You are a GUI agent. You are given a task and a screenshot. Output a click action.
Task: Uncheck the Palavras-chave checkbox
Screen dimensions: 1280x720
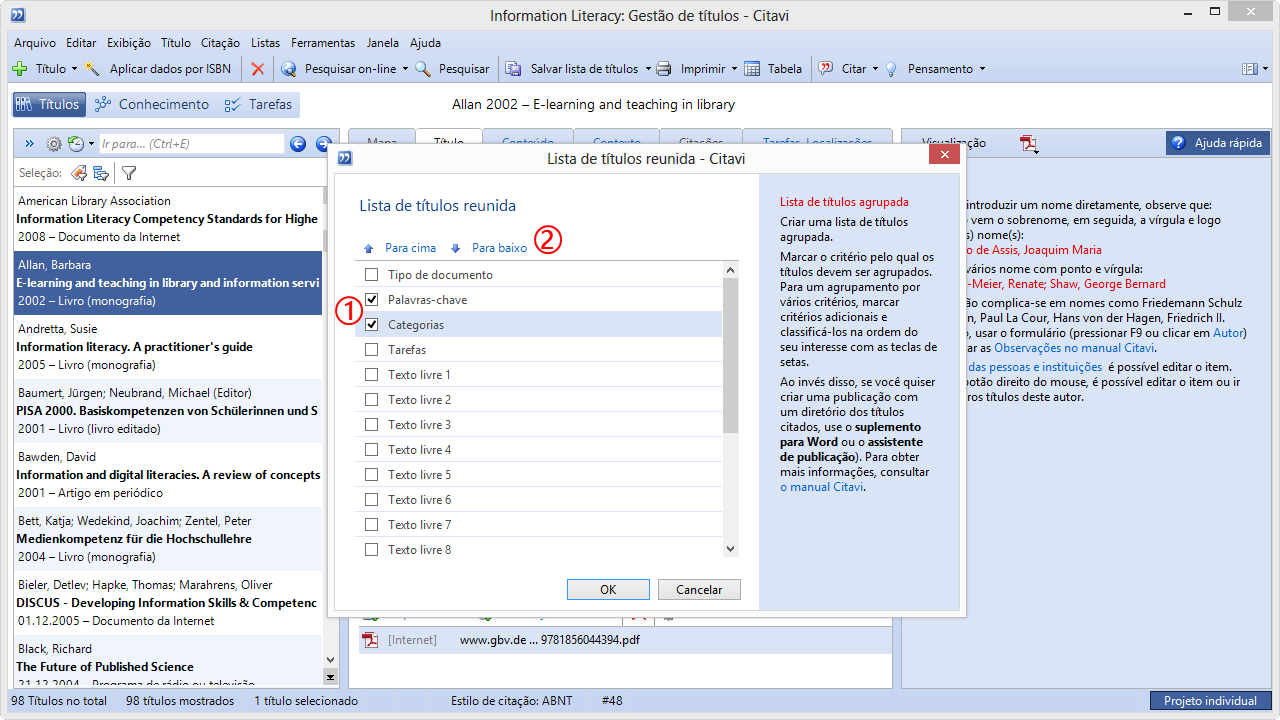pos(371,300)
